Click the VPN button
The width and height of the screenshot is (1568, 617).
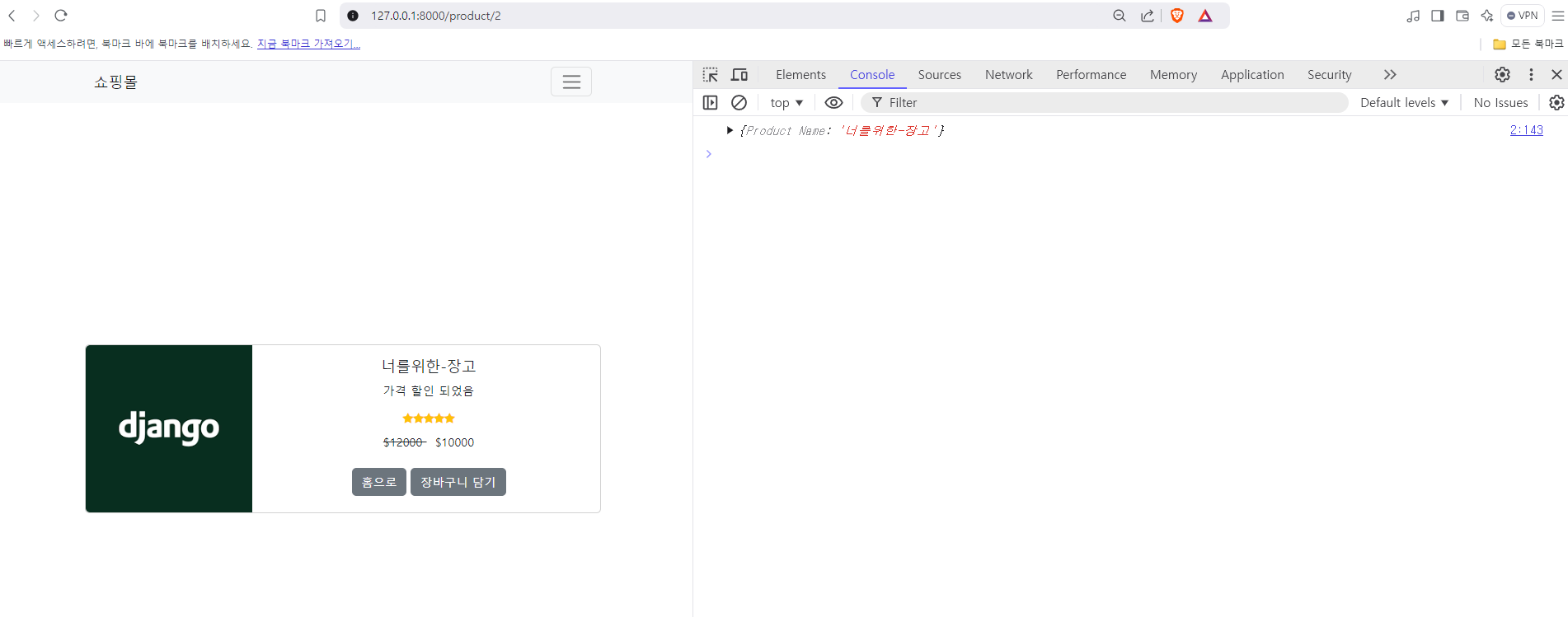click(1522, 16)
